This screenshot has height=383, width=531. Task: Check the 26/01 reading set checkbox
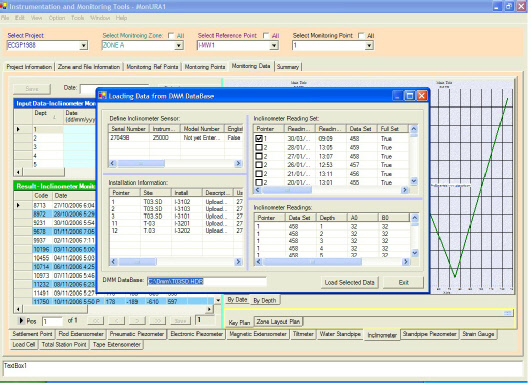click(x=259, y=165)
